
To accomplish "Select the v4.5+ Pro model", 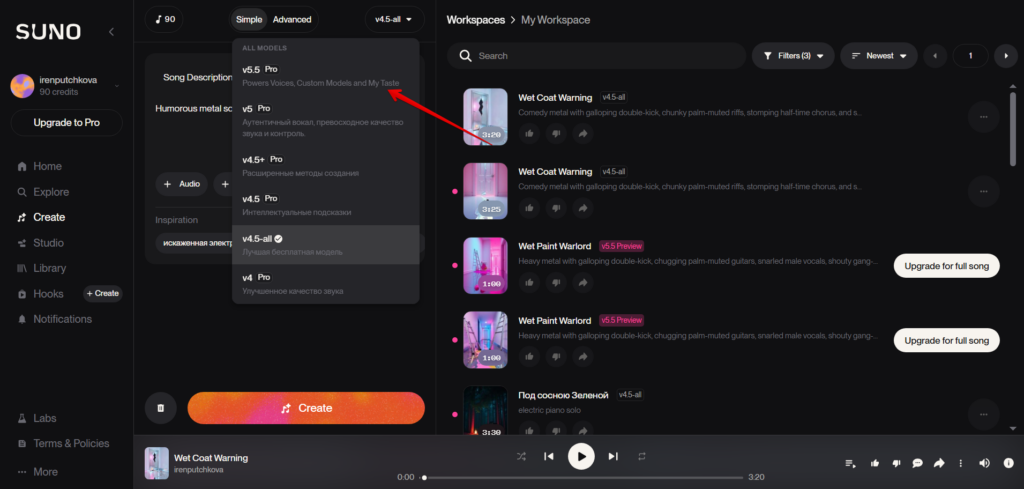I will [x=325, y=166].
